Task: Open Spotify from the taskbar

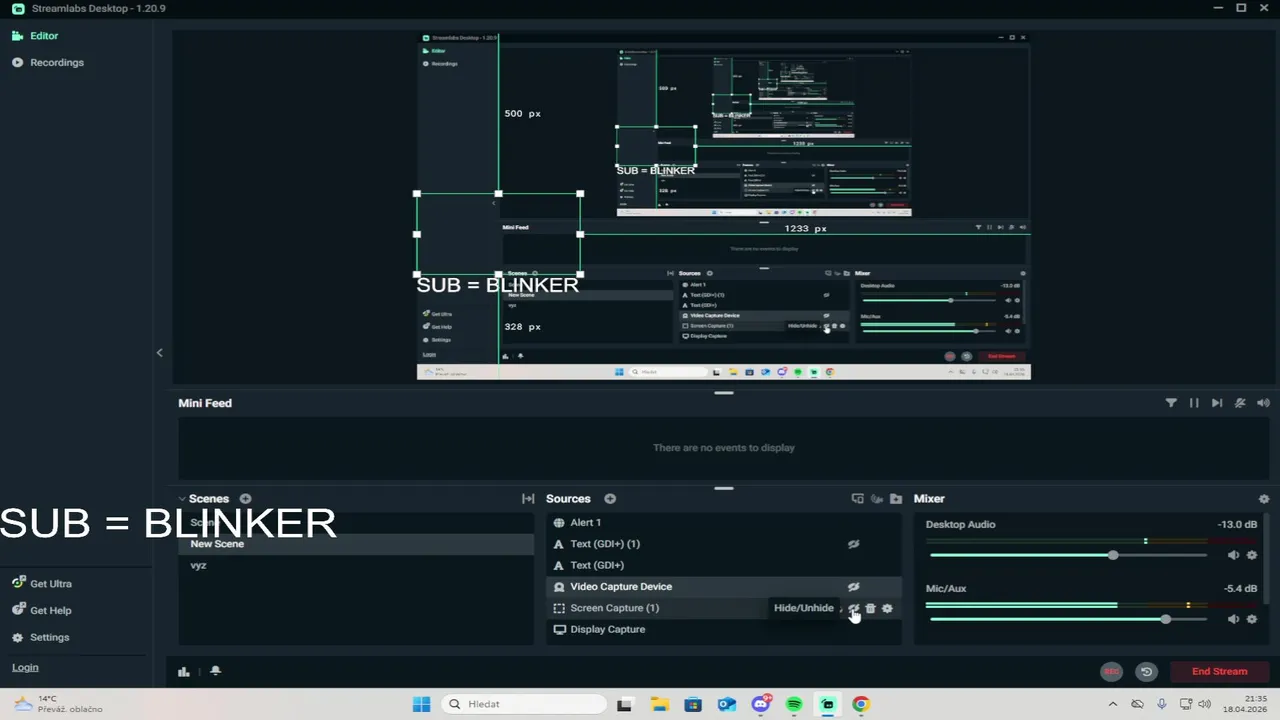Action: click(794, 704)
